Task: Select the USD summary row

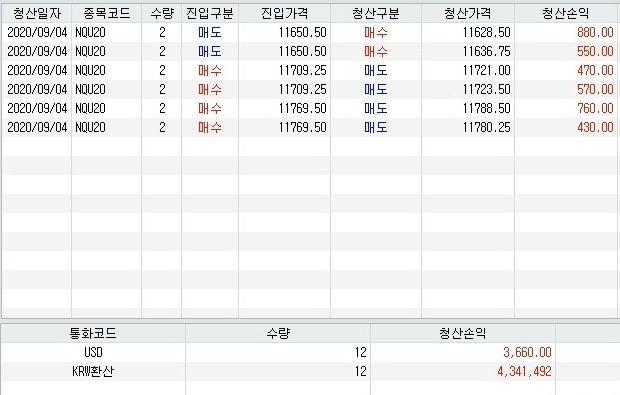Action: (310, 352)
